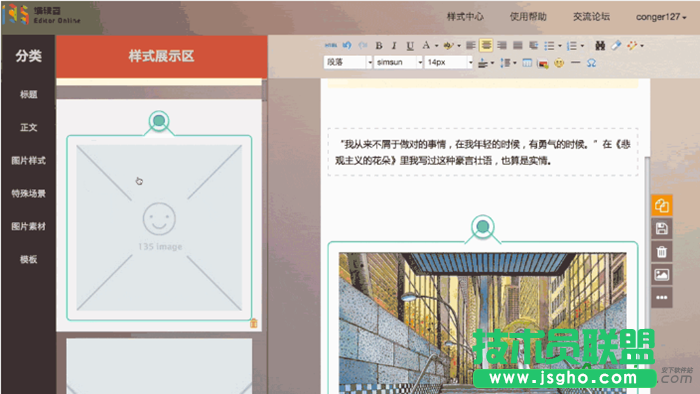Click into the quoted paragraph text

483,152
